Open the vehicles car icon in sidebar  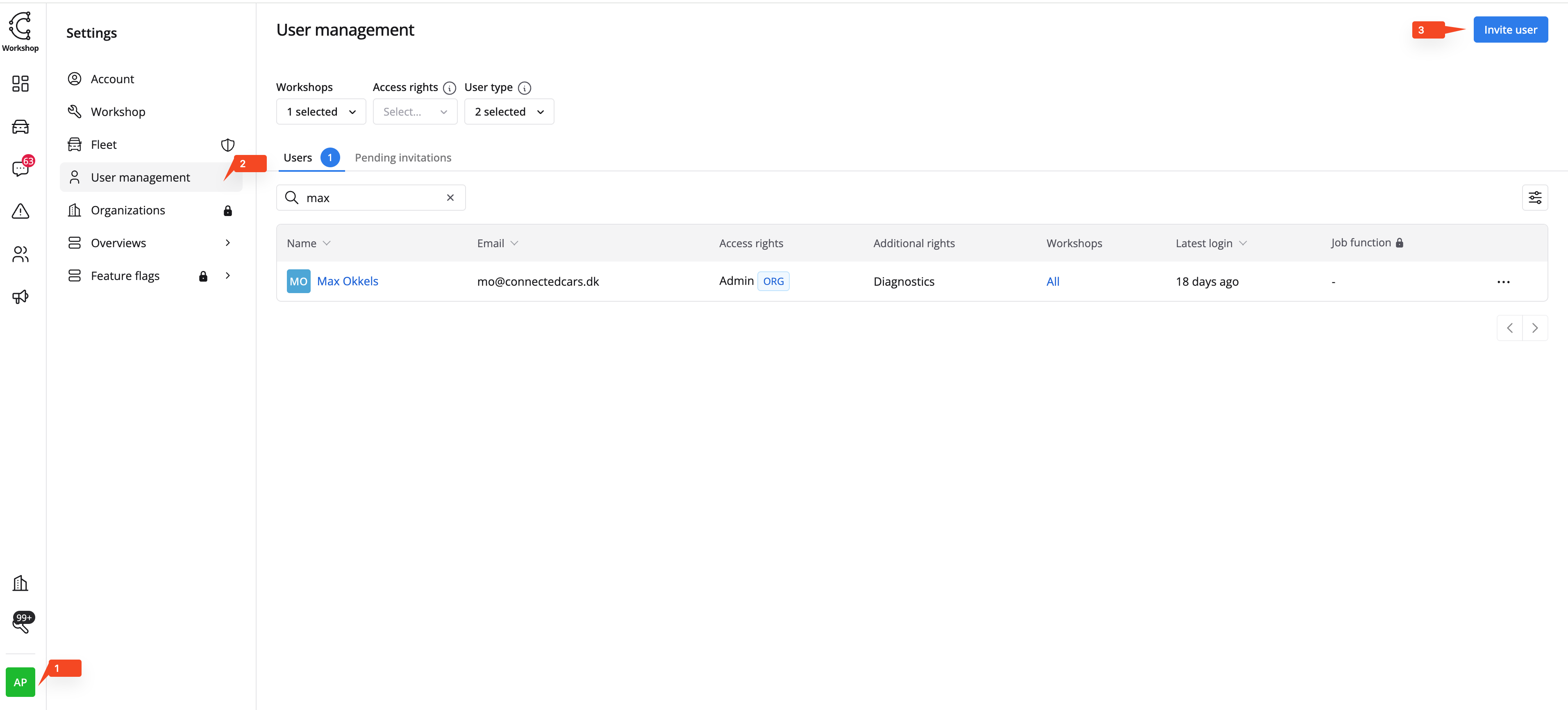[x=20, y=127]
